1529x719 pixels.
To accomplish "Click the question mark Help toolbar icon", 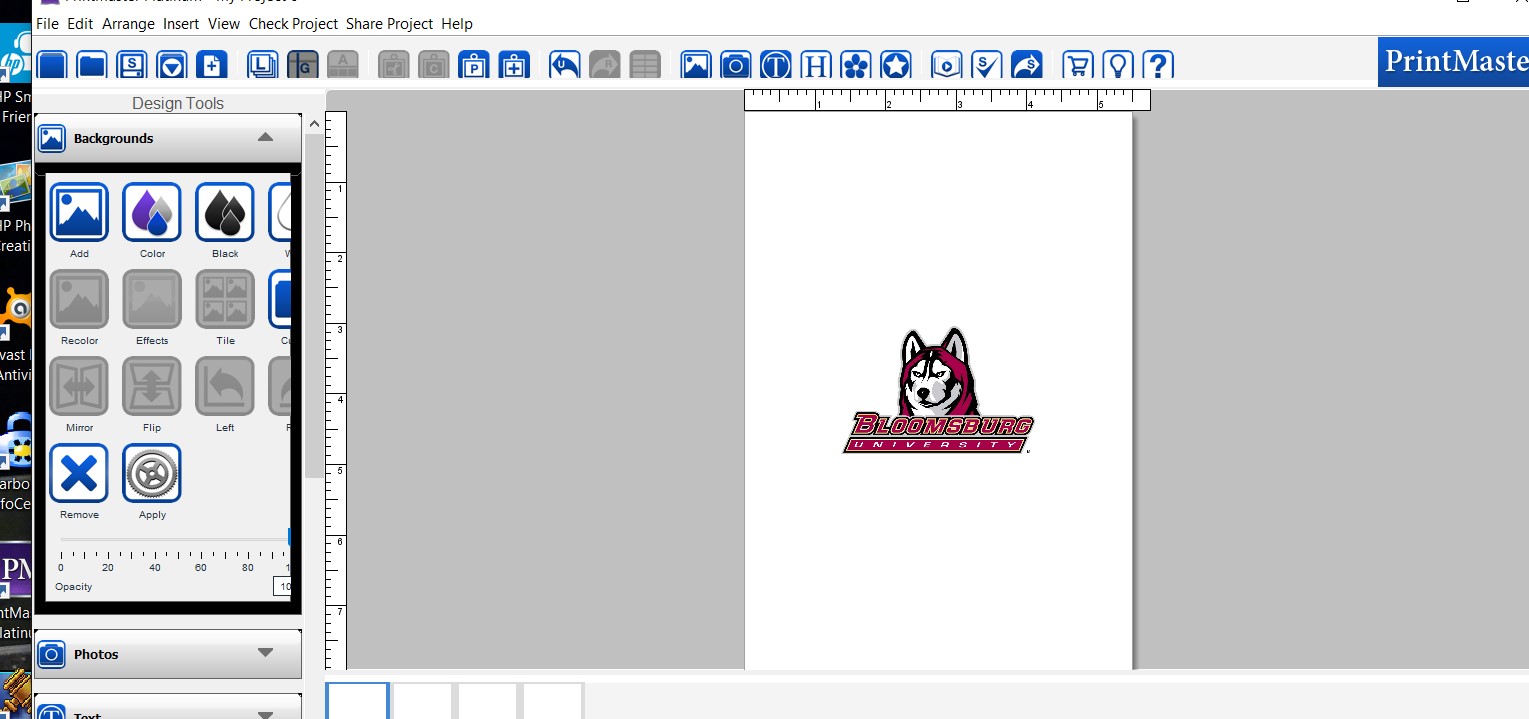I will (1158, 65).
